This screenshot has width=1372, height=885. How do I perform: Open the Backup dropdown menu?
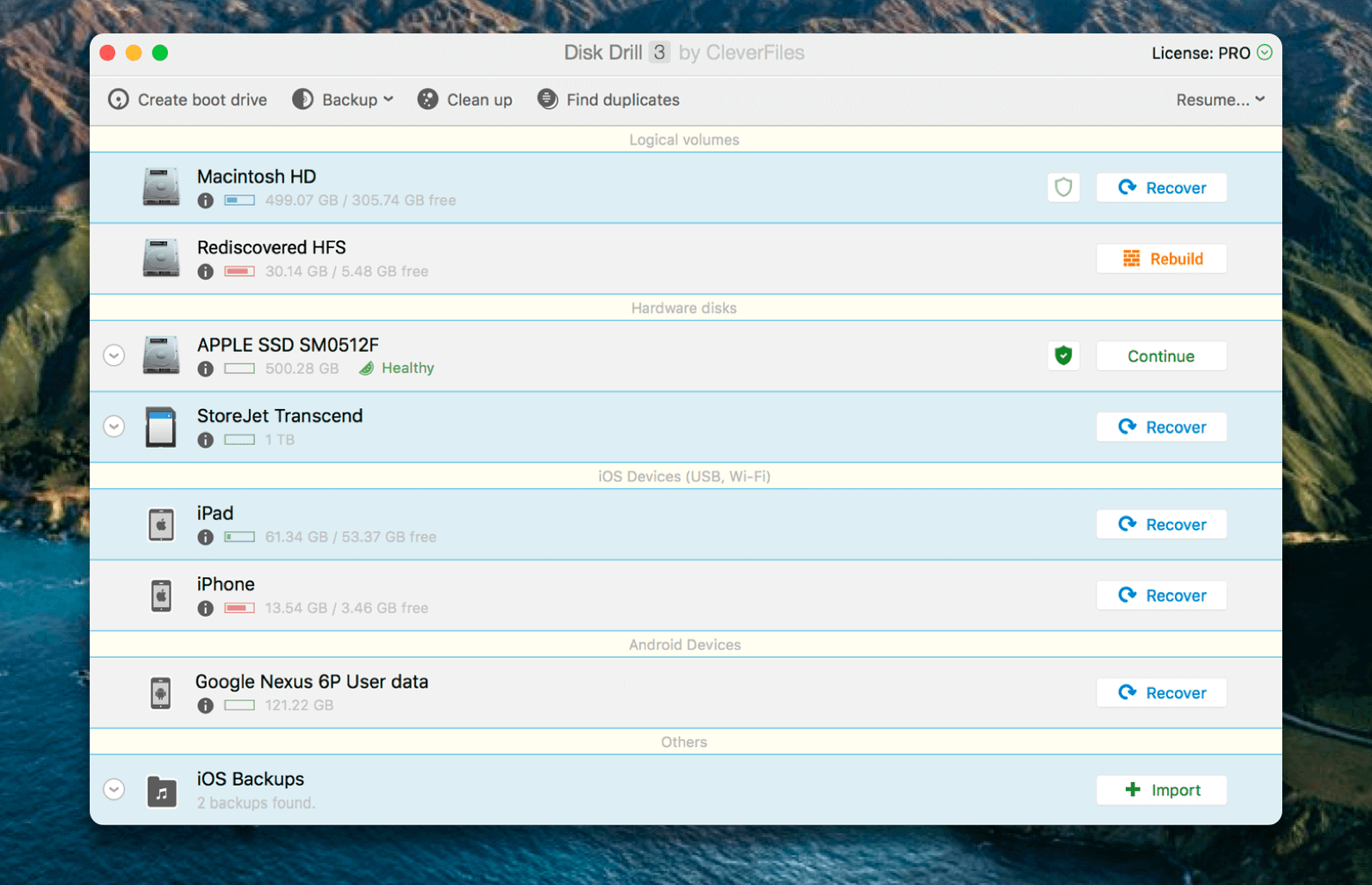343,99
